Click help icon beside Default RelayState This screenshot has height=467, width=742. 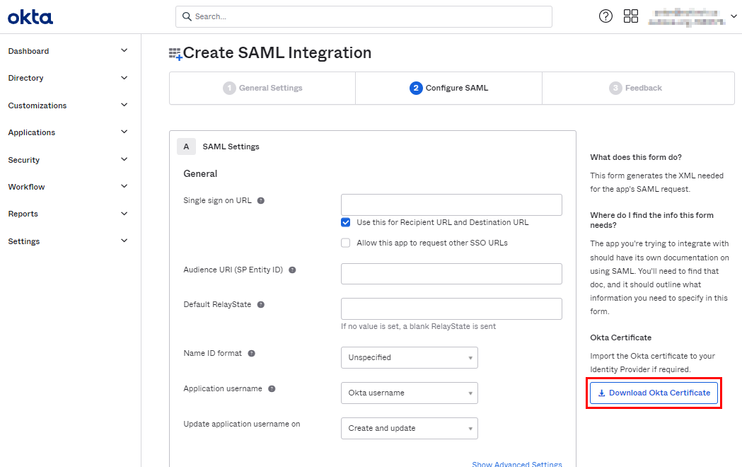tap(261, 304)
